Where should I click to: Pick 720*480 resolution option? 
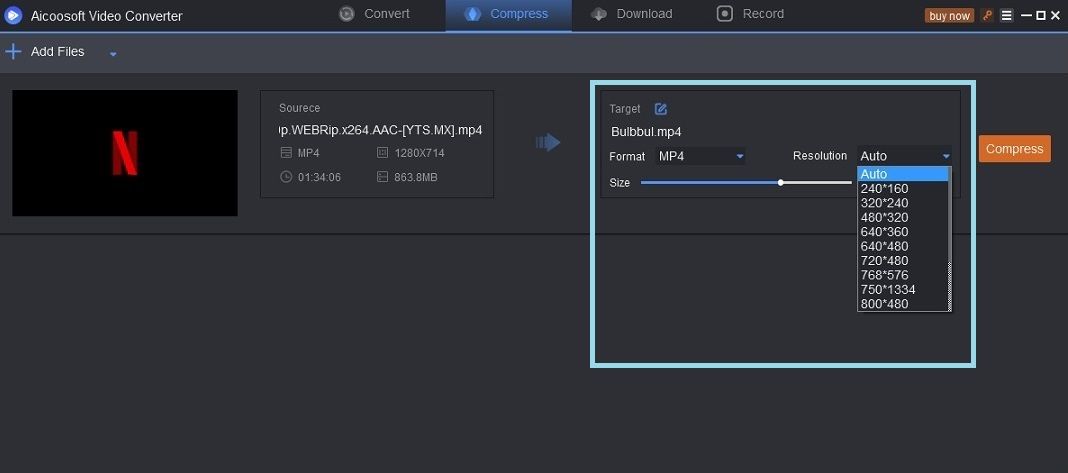(x=884, y=261)
